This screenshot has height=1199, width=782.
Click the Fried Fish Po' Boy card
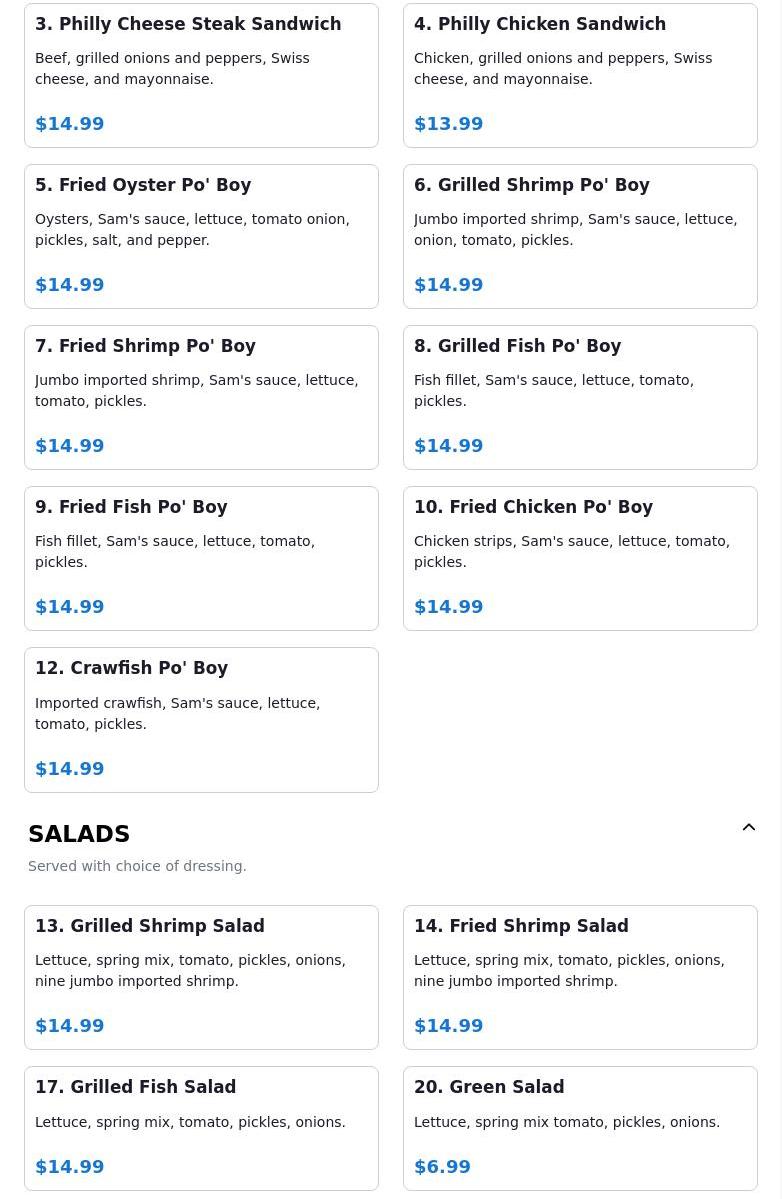click(201, 558)
